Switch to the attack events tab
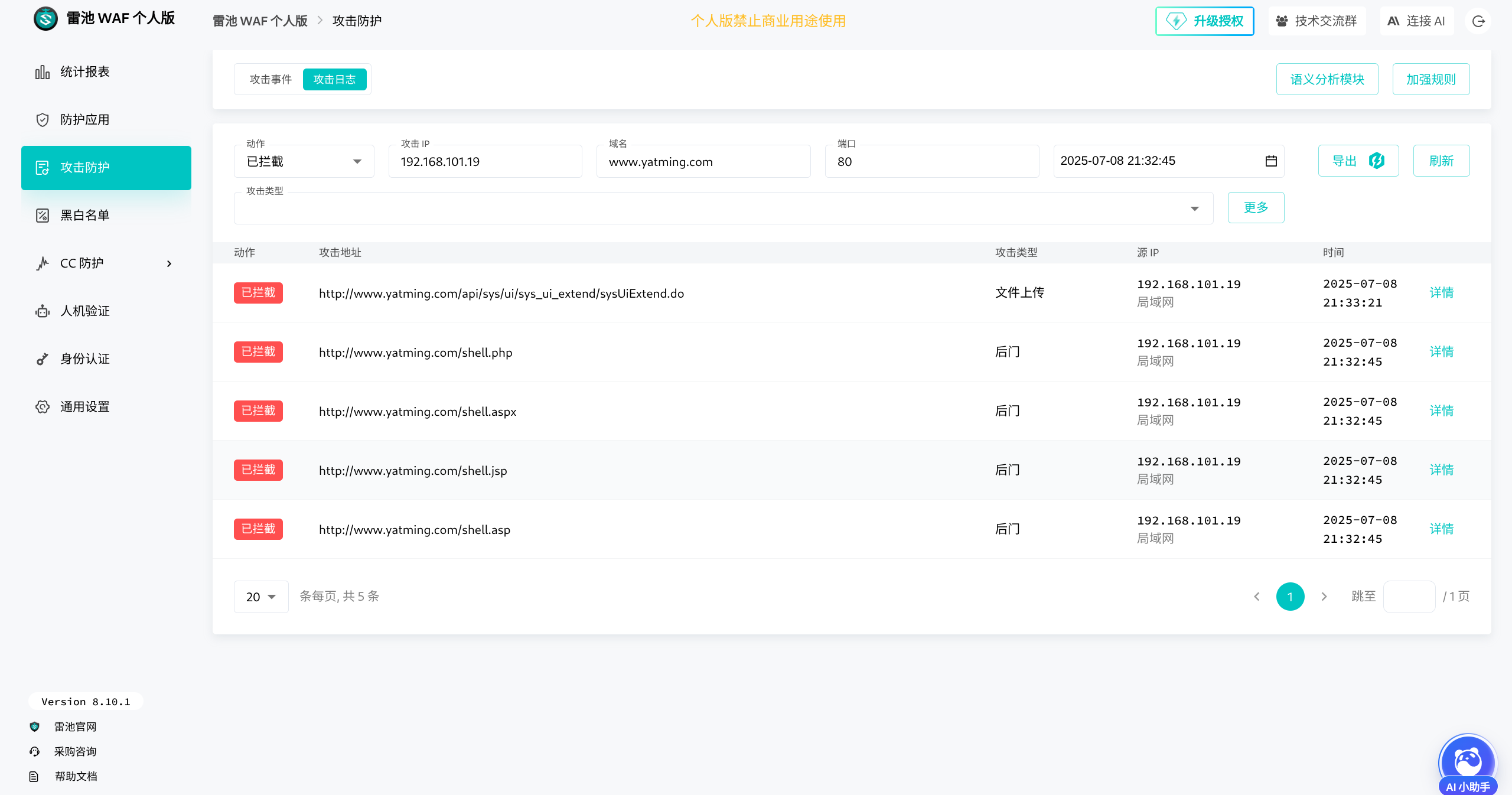Screen dimensions: 1512x795 point(271,79)
